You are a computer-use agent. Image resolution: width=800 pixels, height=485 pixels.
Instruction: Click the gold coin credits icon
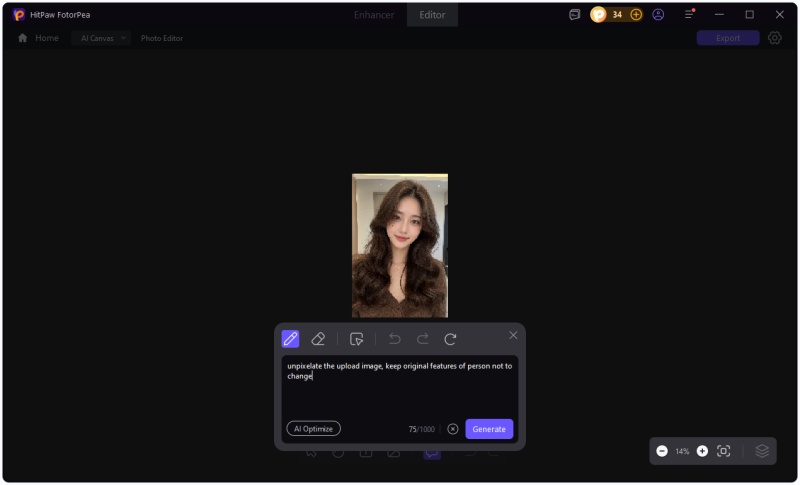[598, 15]
